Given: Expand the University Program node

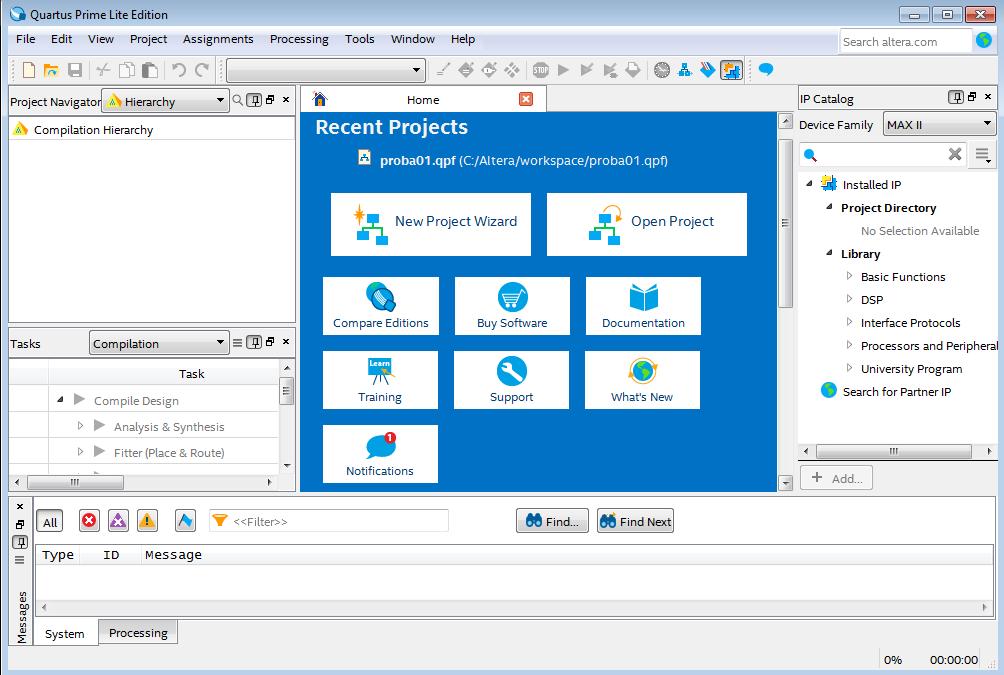Looking at the screenshot, I should point(850,368).
